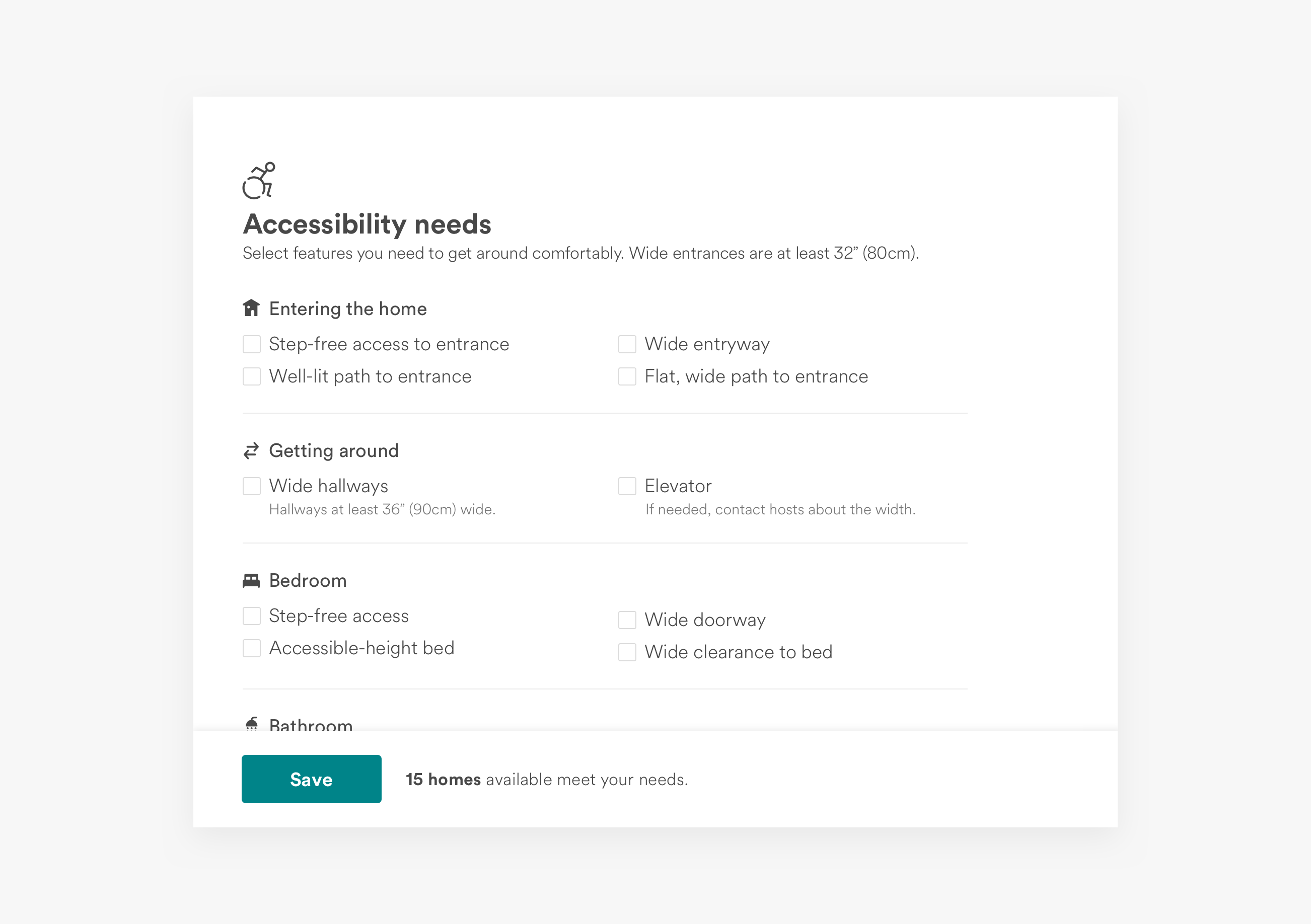Click the bed icon beside Bedroom

point(251,580)
